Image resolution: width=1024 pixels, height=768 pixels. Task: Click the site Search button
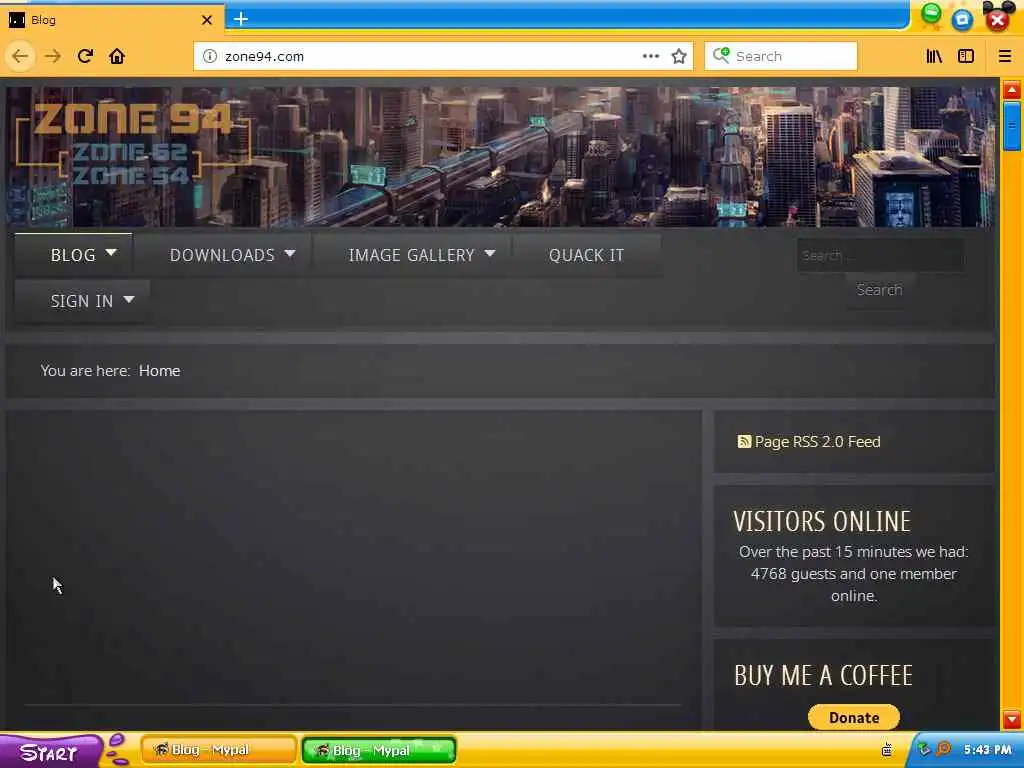[x=880, y=290]
